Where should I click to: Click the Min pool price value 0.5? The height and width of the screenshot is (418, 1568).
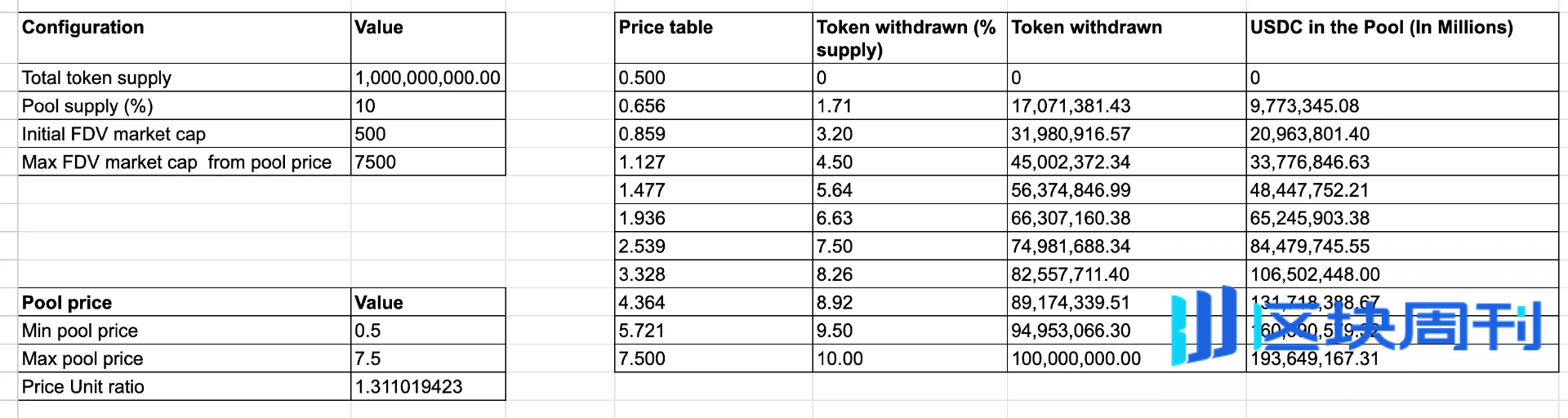click(x=427, y=331)
